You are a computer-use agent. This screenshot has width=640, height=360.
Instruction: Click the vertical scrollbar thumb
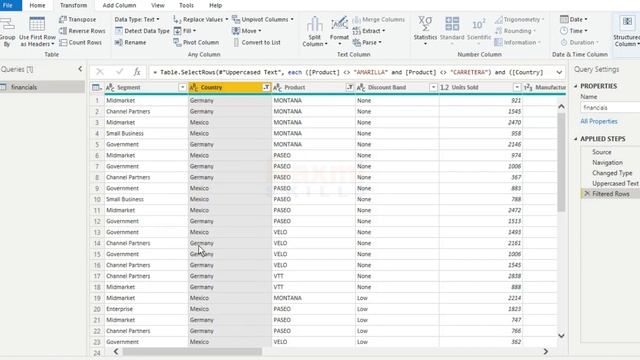coord(561,162)
